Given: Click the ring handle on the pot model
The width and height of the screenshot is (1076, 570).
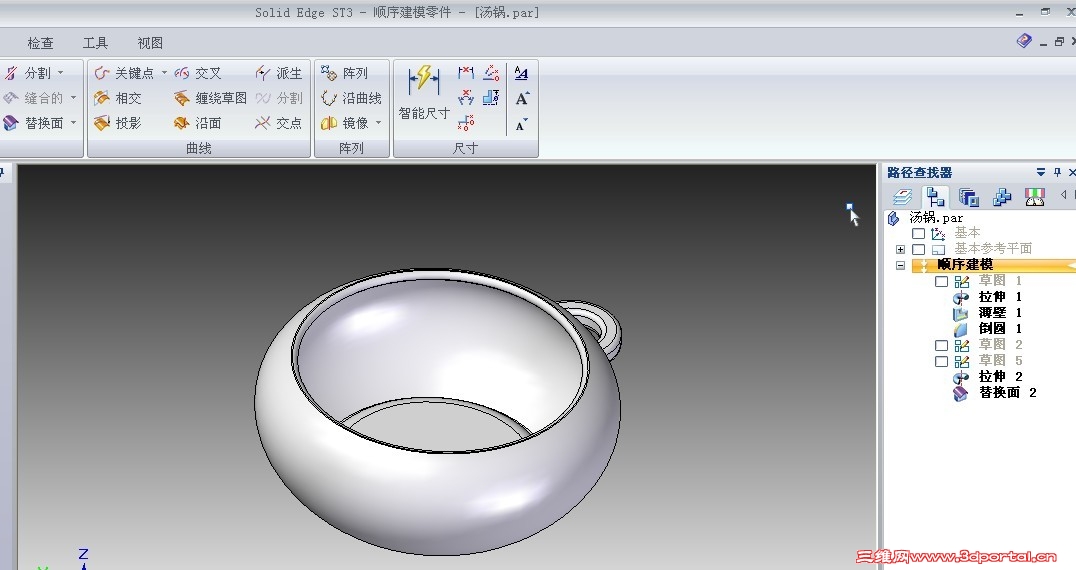Looking at the screenshot, I should click(611, 329).
